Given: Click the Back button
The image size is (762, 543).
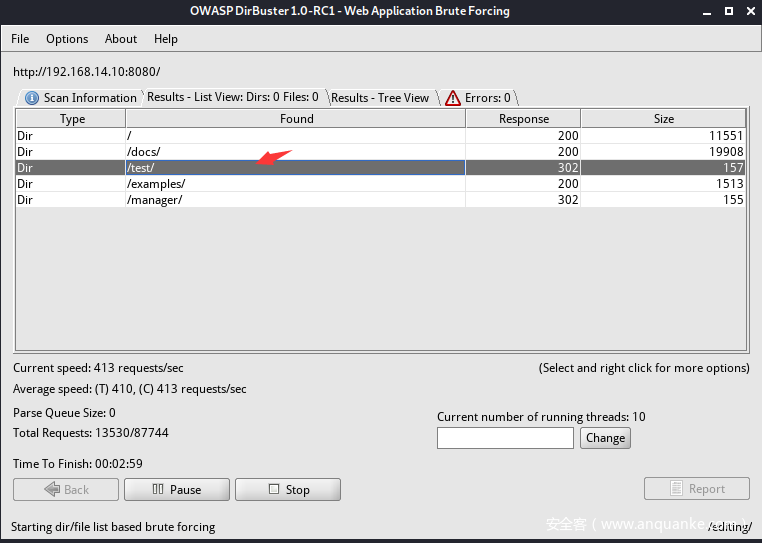Looking at the screenshot, I should pos(66,489).
